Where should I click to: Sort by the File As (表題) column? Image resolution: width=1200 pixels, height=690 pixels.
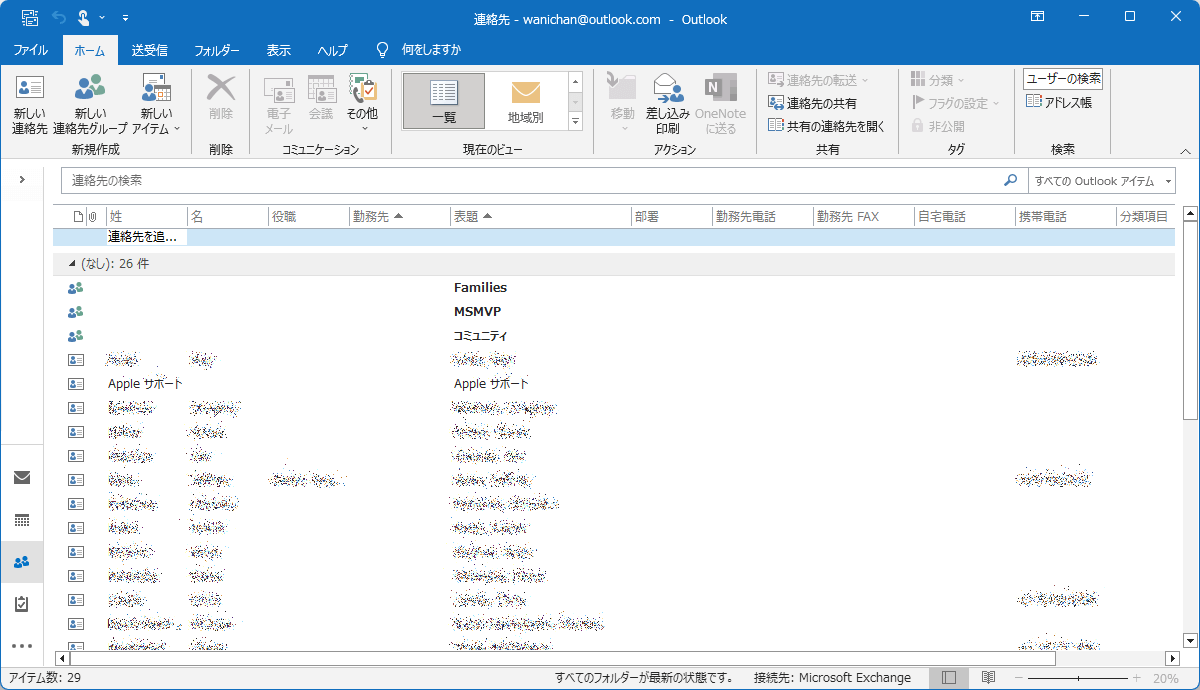pos(540,216)
